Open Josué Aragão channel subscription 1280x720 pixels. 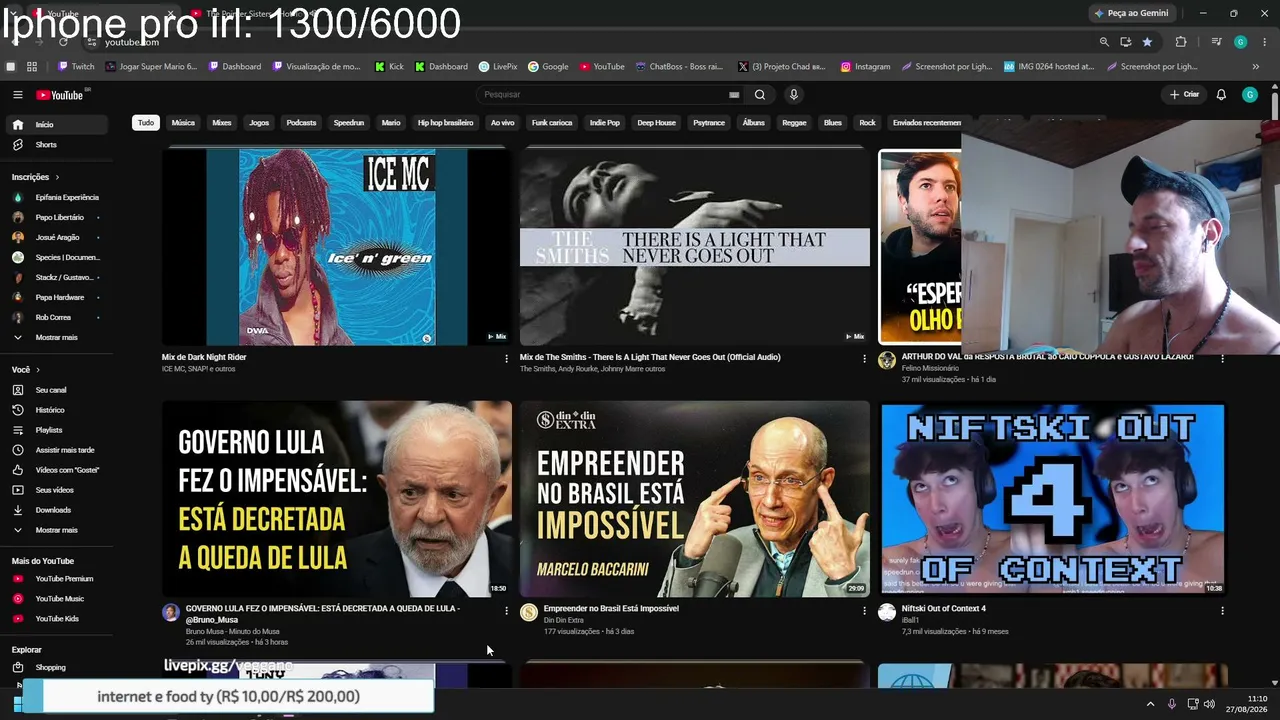[x=56, y=238]
